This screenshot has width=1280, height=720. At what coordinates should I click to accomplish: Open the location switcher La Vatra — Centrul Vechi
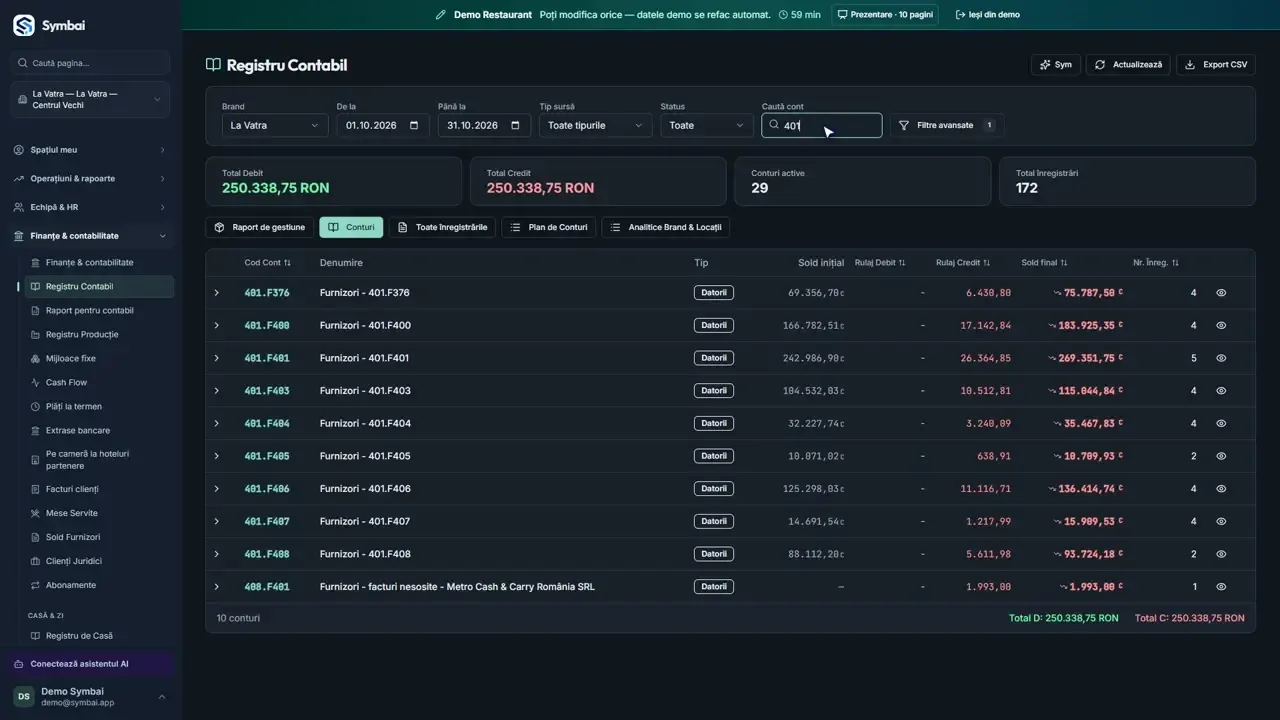pyautogui.click(x=91, y=100)
